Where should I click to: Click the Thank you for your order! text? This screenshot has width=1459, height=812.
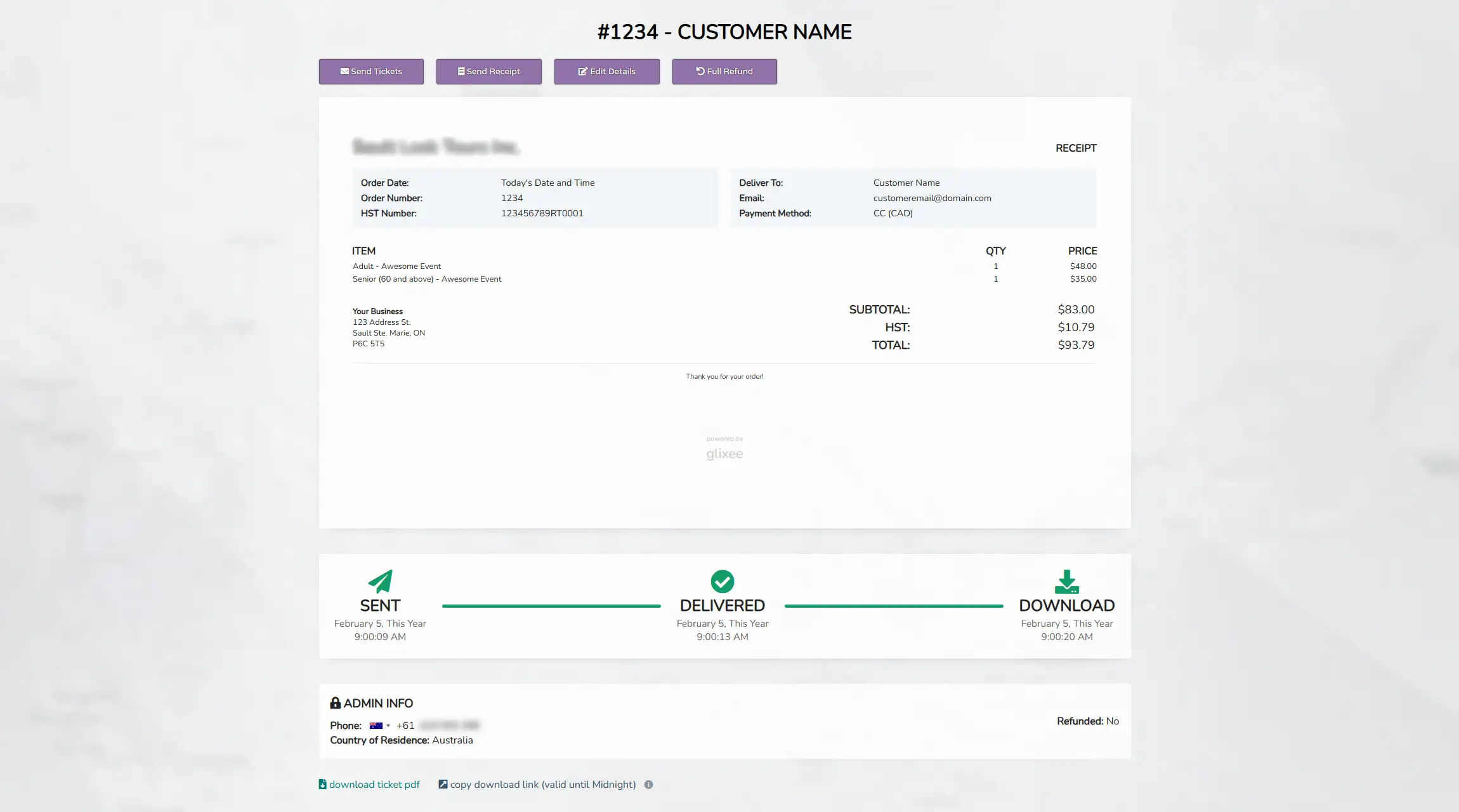[724, 377]
